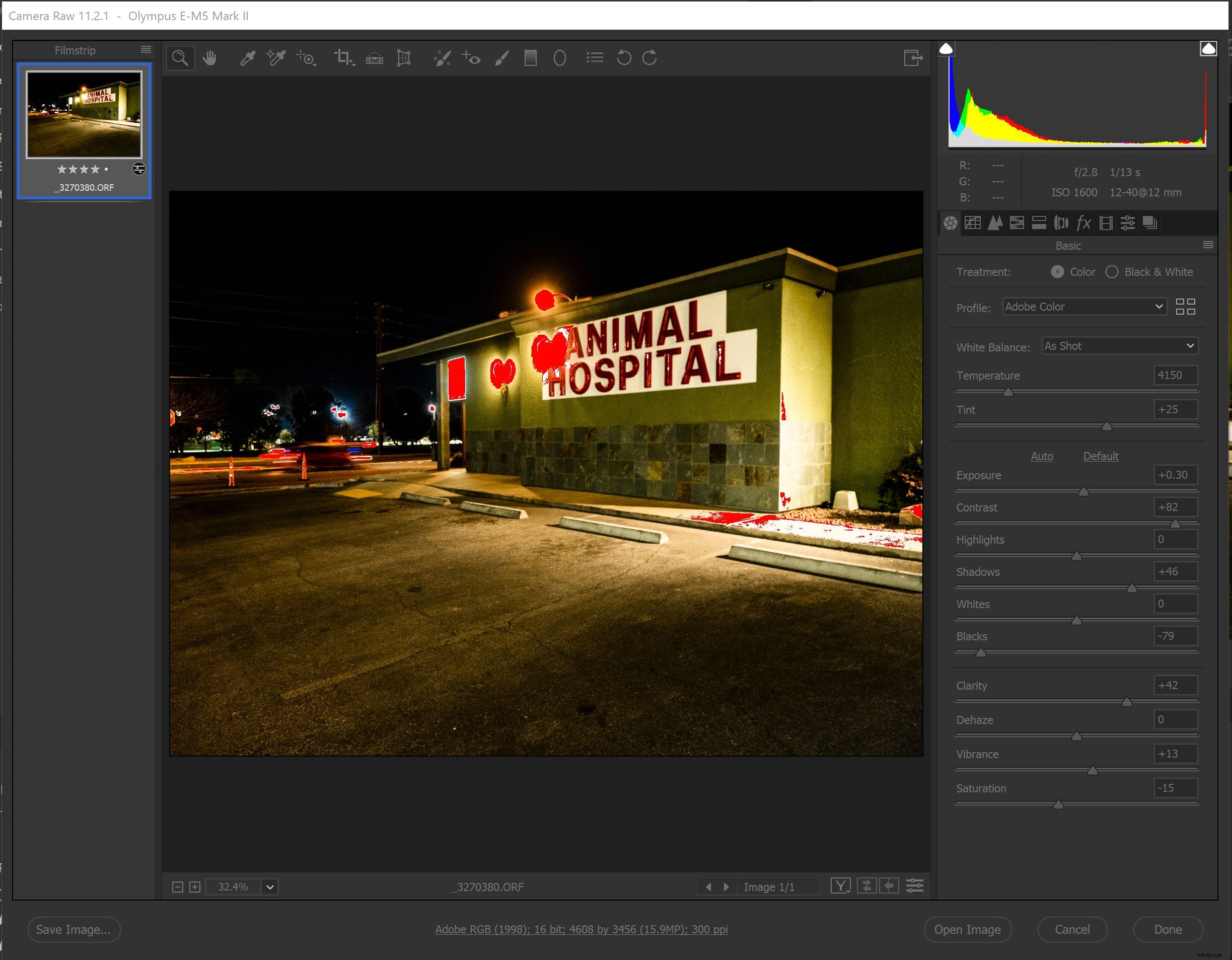Open the Lens Corrections panel
This screenshot has height=960, width=1232.
(x=1061, y=223)
